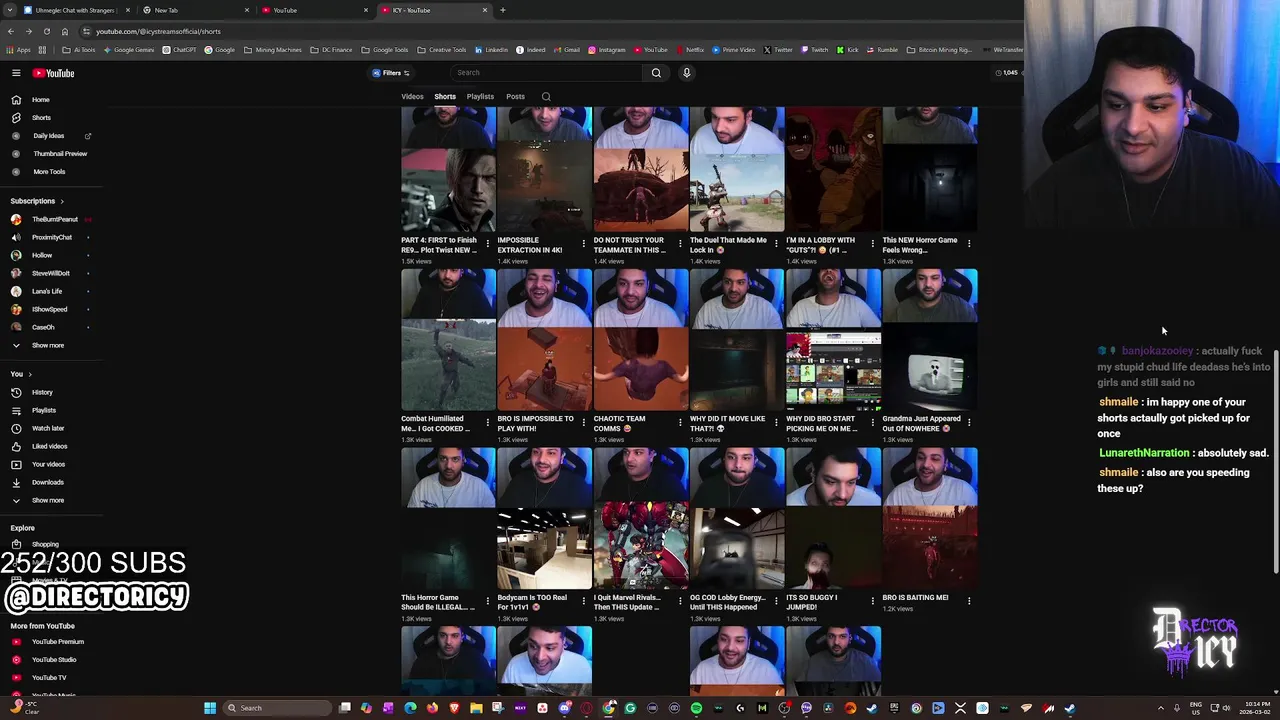Activate voice search microphone

(x=686, y=73)
